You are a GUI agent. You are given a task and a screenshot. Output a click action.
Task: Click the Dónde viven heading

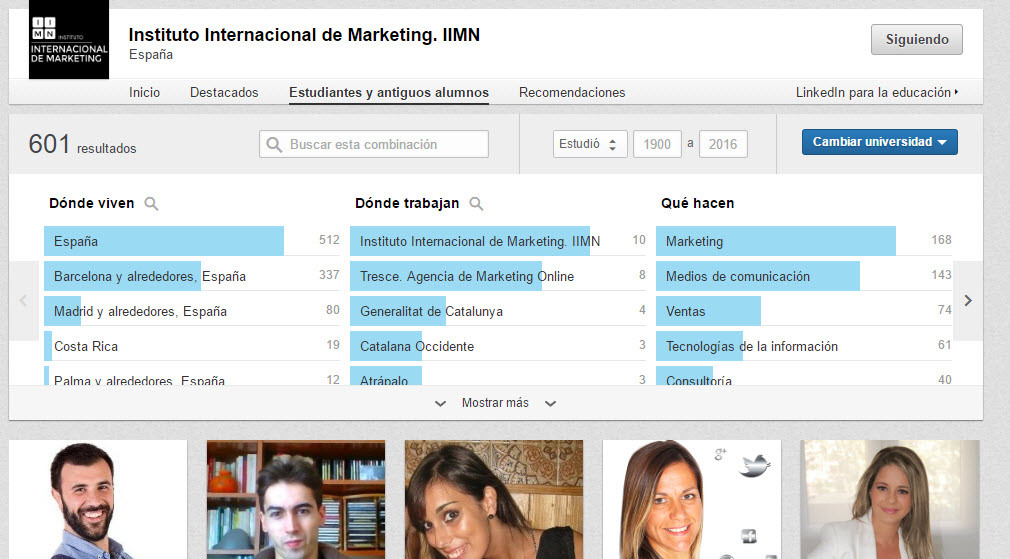click(91, 204)
